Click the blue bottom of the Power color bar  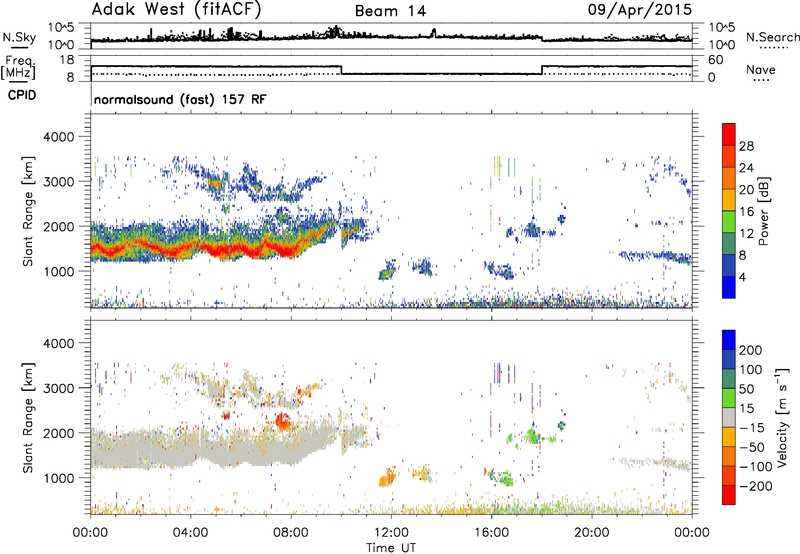[729, 287]
